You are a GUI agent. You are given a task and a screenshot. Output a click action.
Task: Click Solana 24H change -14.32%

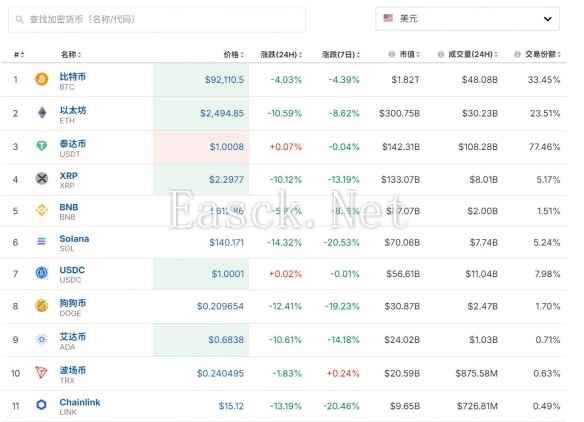point(284,243)
